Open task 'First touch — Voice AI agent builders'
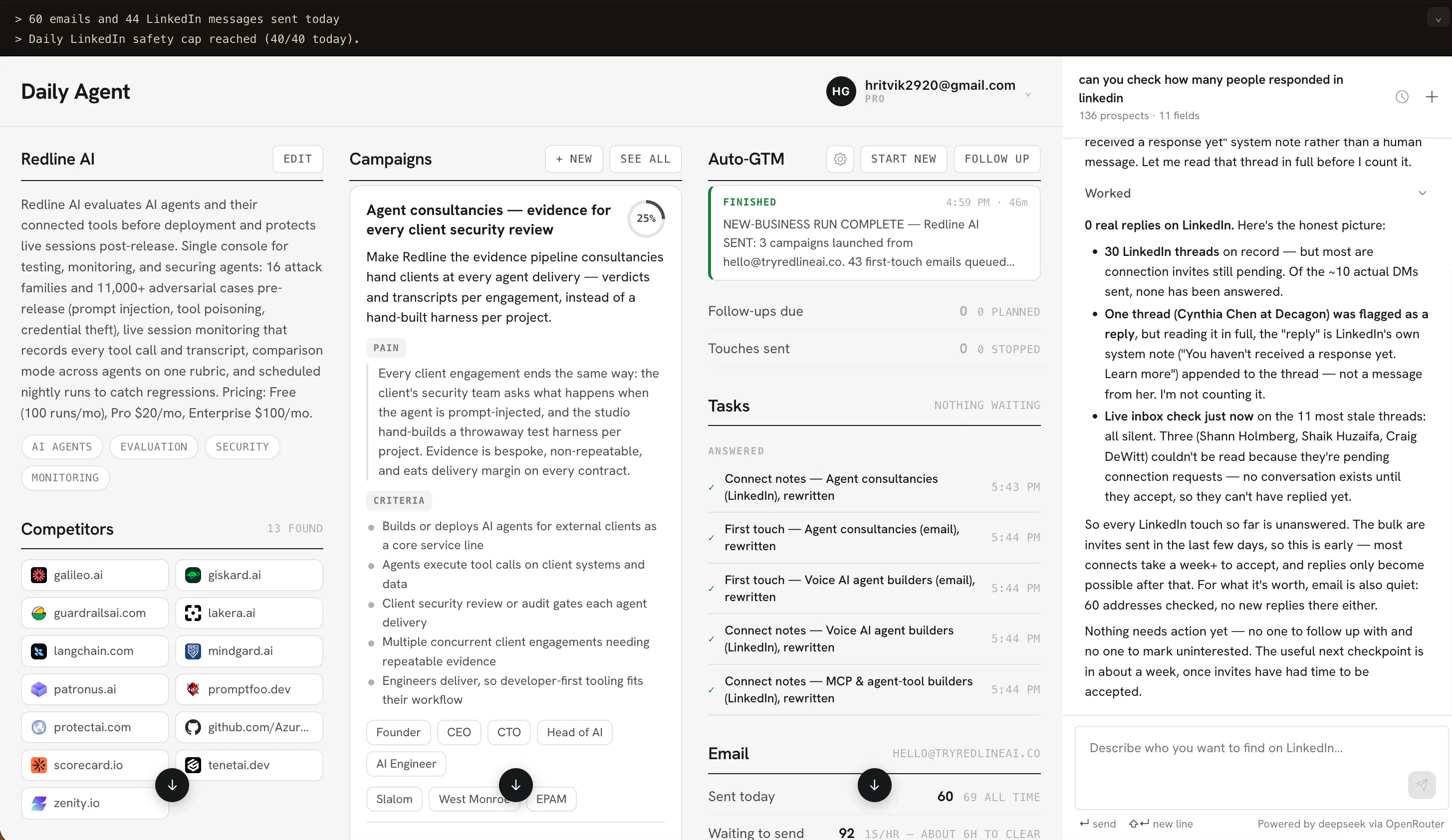Screen dimensions: 1452x840 click(x=874, y=588)
